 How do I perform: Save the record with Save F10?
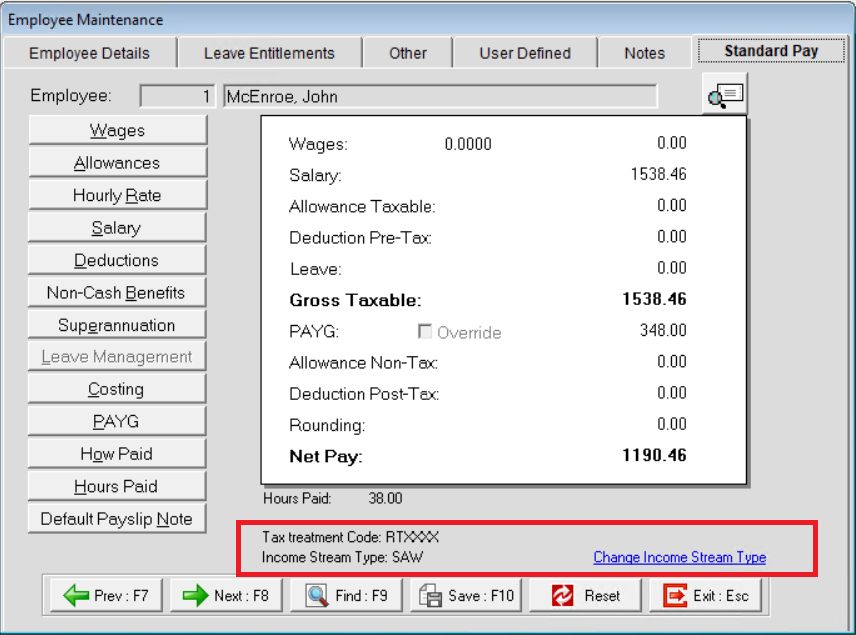coord(467,596)
